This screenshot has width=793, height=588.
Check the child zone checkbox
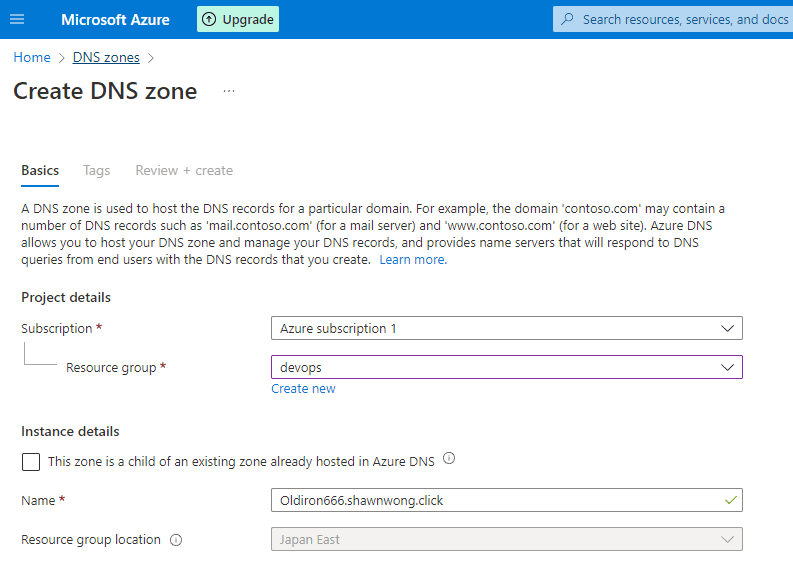[x=31, y=461]
